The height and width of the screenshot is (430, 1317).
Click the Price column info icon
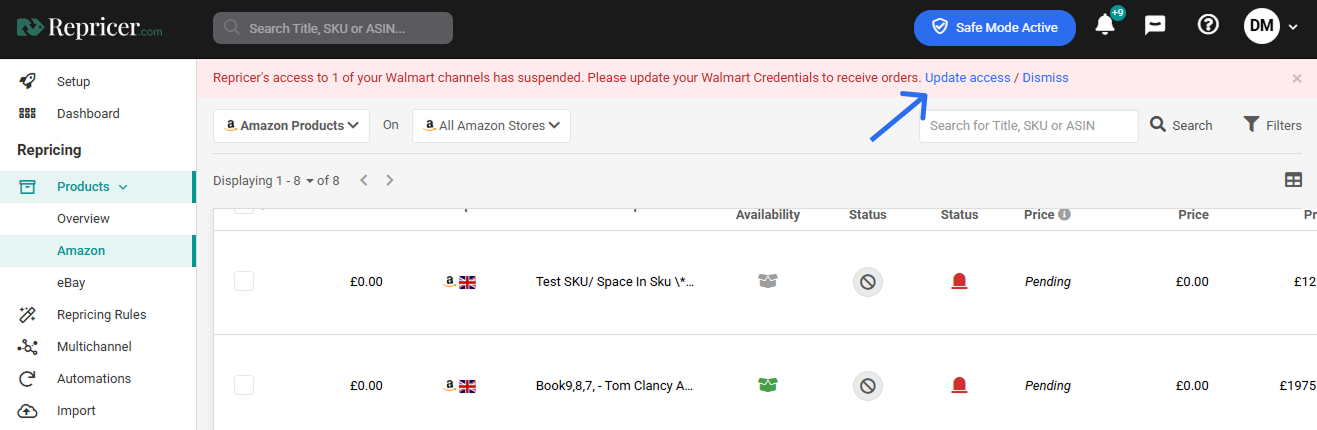[1065, 215]
